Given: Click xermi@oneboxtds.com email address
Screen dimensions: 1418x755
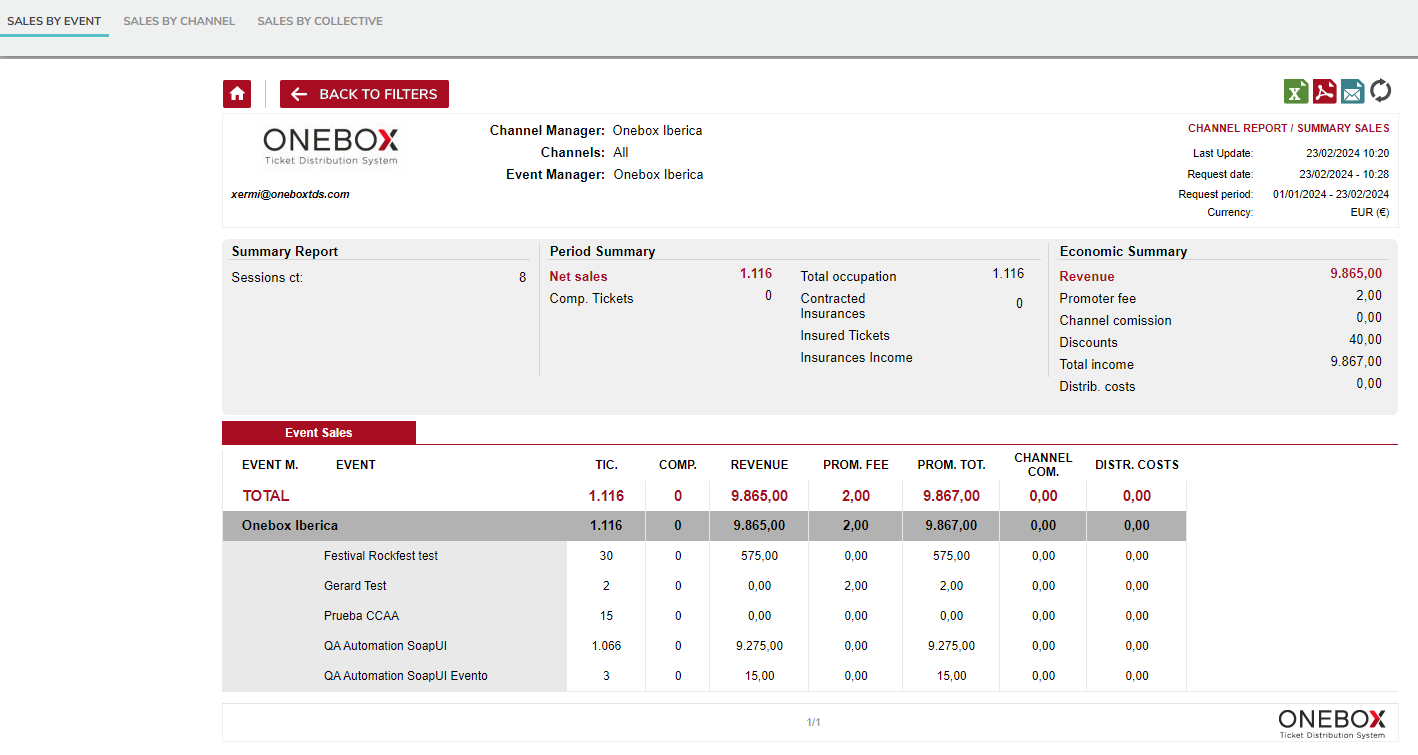Looking at the screenshot, I should [x=290, y=194].
